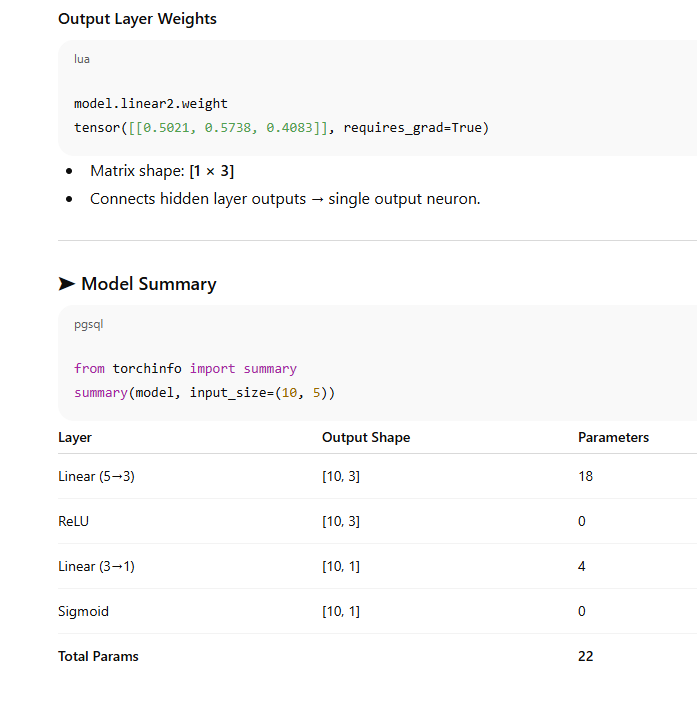Click the tensor values code line
The image size is (697, 717).
(281, 127)
